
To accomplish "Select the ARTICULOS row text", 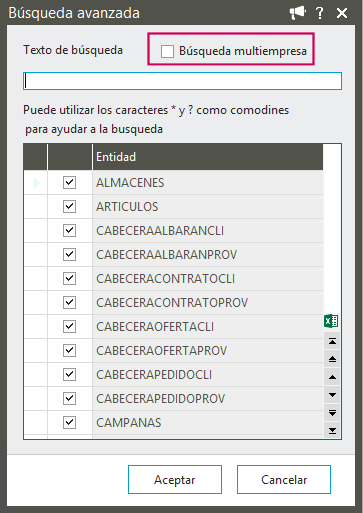I will click(x=127, y=207).
